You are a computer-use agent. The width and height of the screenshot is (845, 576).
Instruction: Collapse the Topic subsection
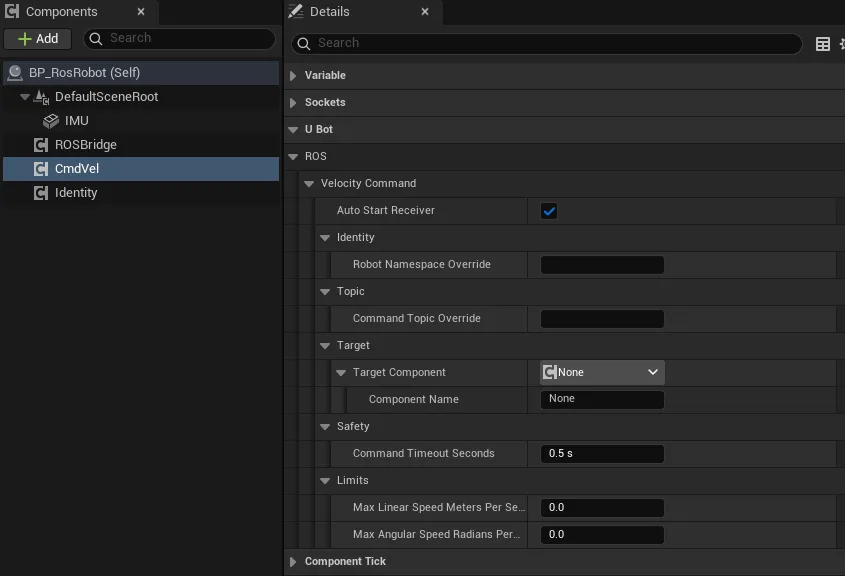325,292
